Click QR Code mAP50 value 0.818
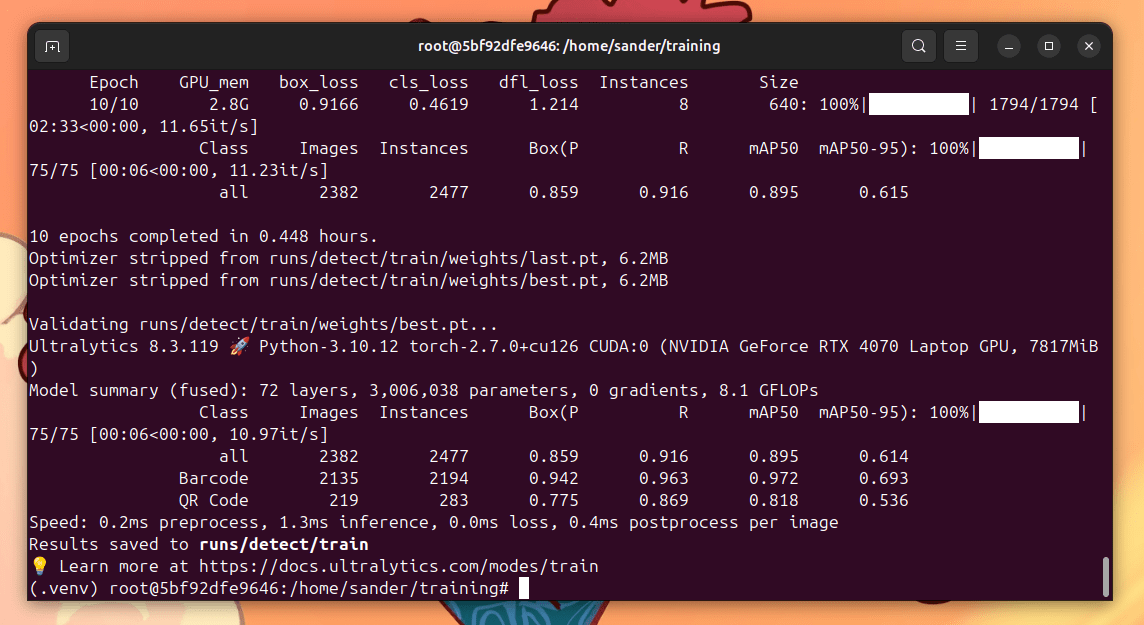Viewport: 1144px width, 625px height. coord(773,500)
